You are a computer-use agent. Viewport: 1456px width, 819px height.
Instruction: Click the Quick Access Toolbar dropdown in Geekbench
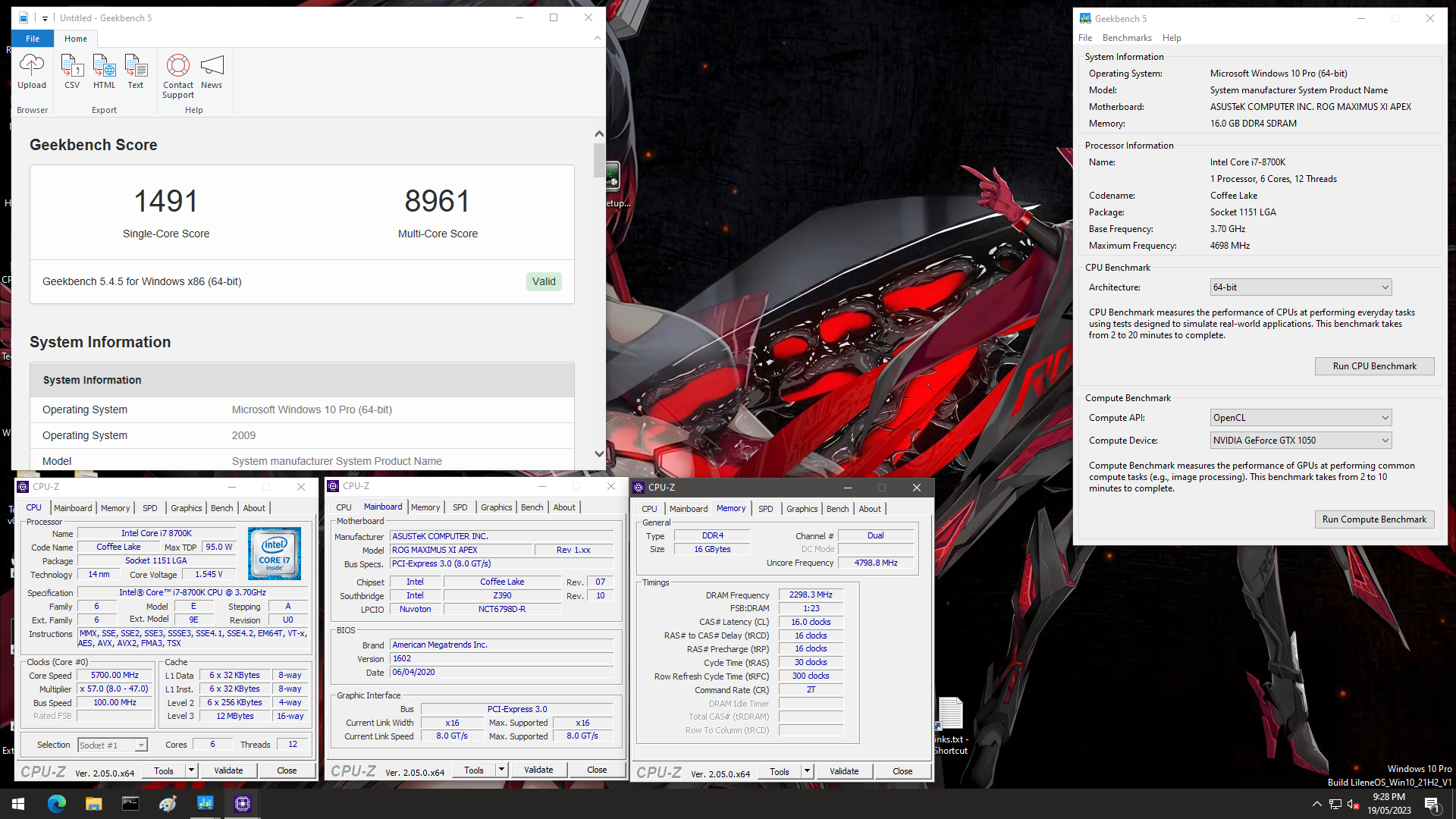(x=45, y=18)
